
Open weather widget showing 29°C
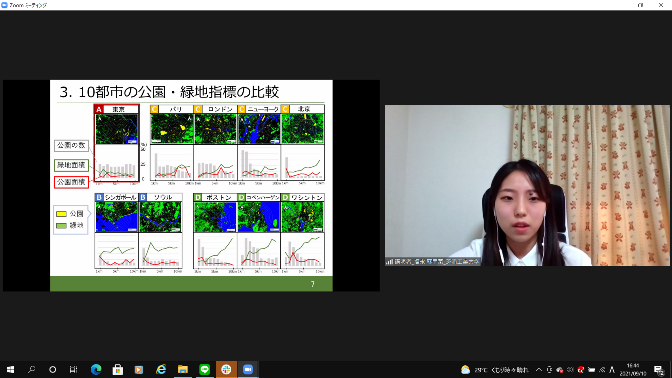(495, 370)
